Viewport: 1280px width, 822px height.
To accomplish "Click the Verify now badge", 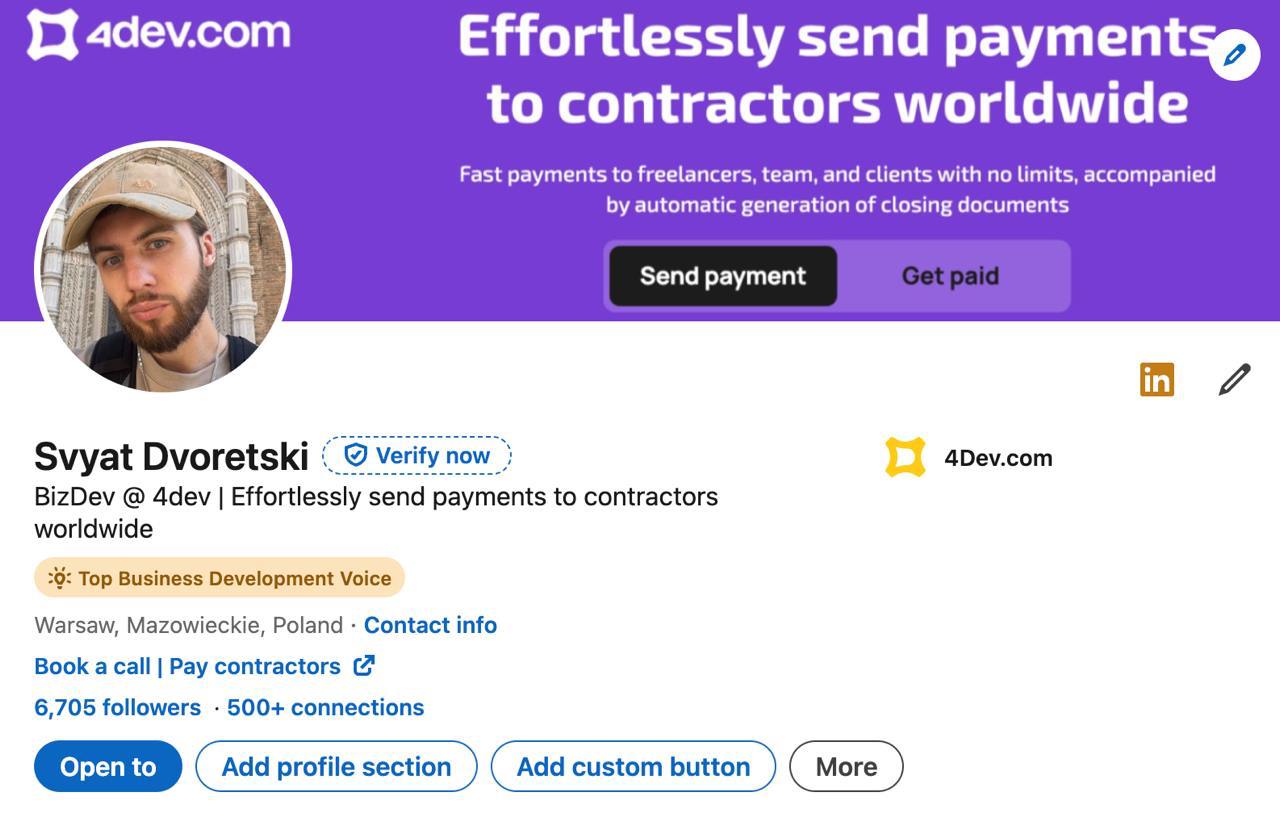I will click(416, 455).
